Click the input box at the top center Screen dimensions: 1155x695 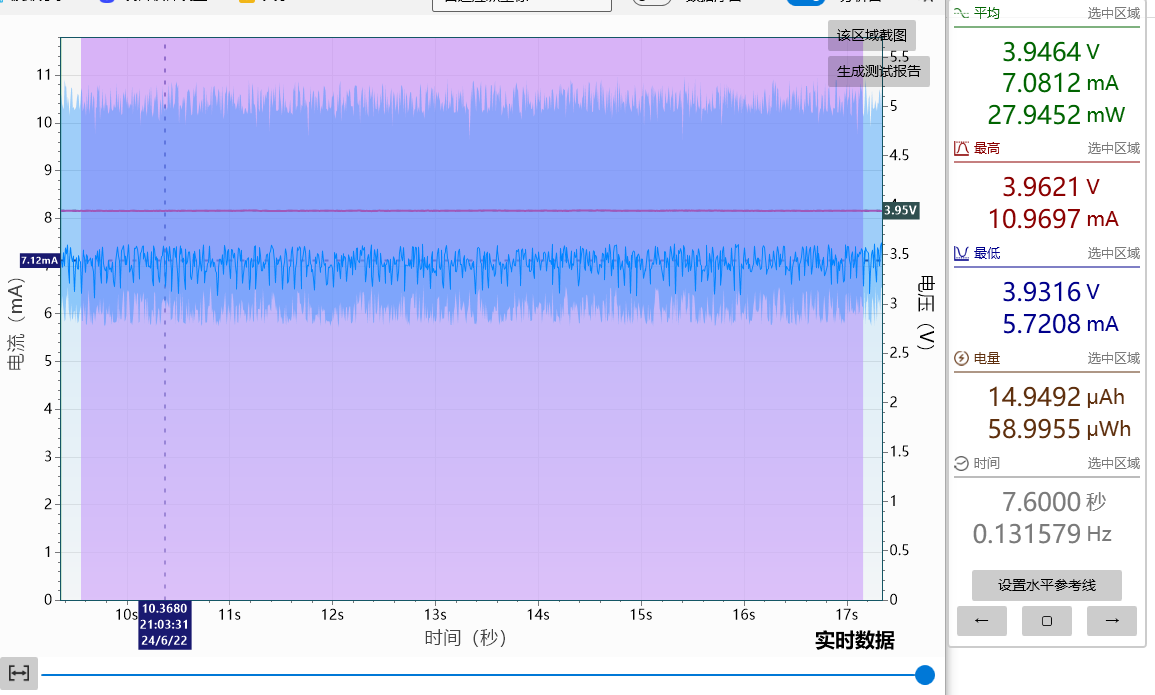pos(522,4)
